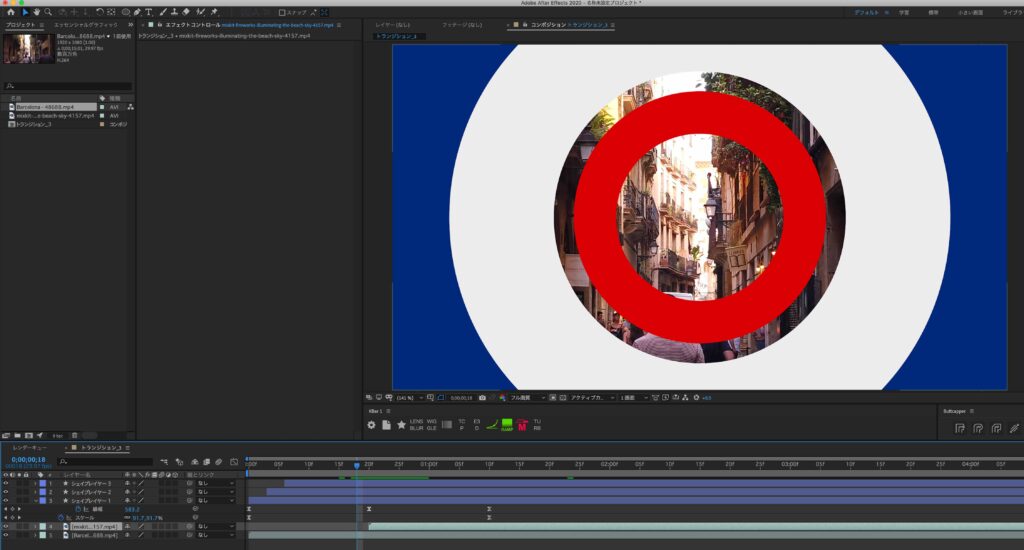1024x550 pixels.
Task: Select the Type (T) tool
Action: tap(149, 12)
